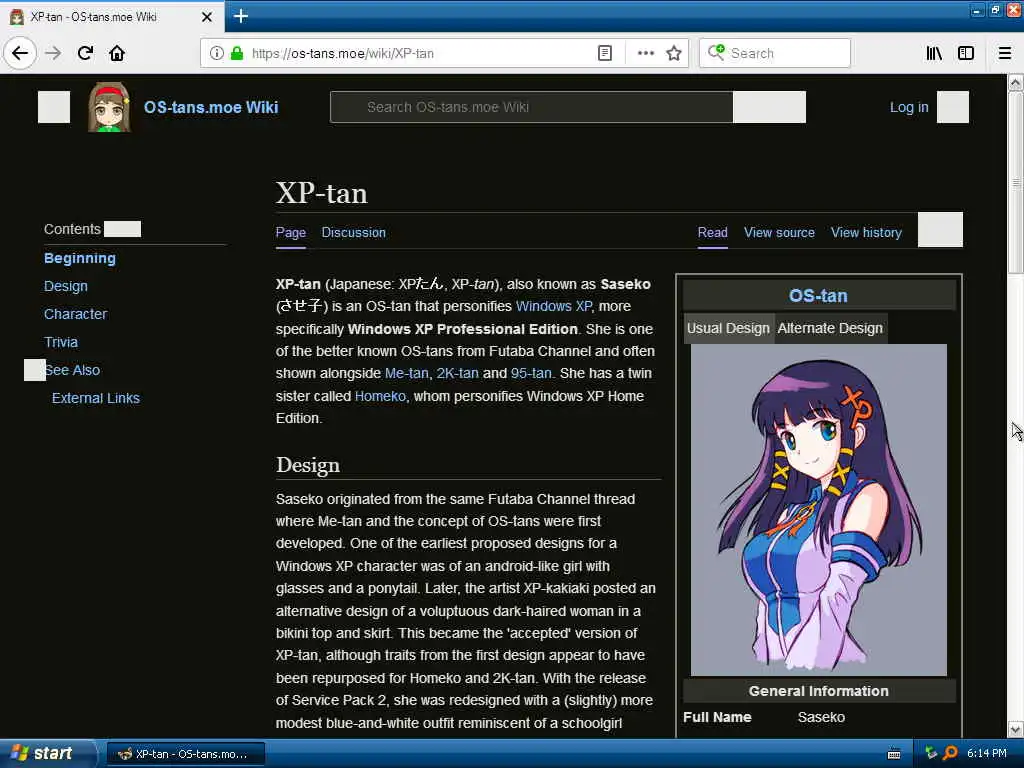Viewport: 1024px width, 768px height.
Task: Click the XP-tan character illustration
Action: coord(819,510)
